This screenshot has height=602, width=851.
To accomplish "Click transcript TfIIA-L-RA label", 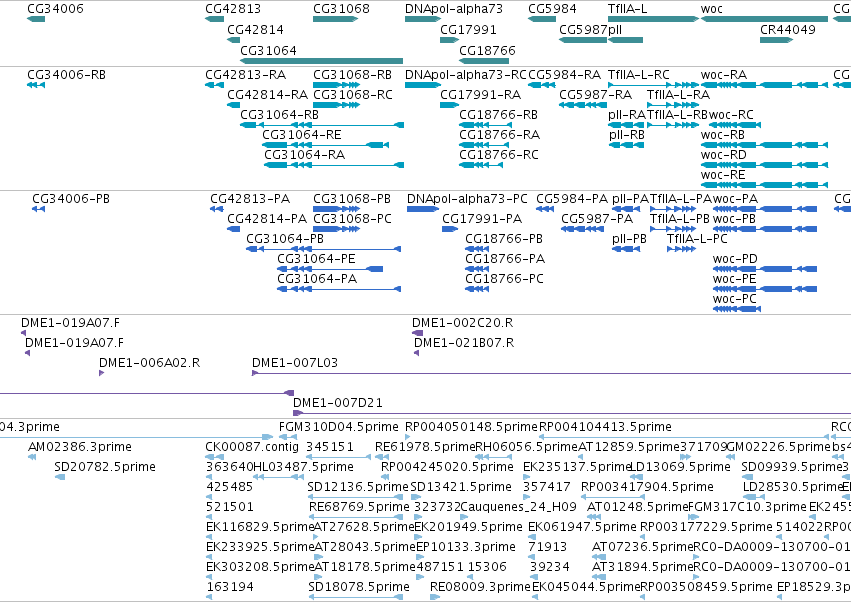I will pos(678,94).
